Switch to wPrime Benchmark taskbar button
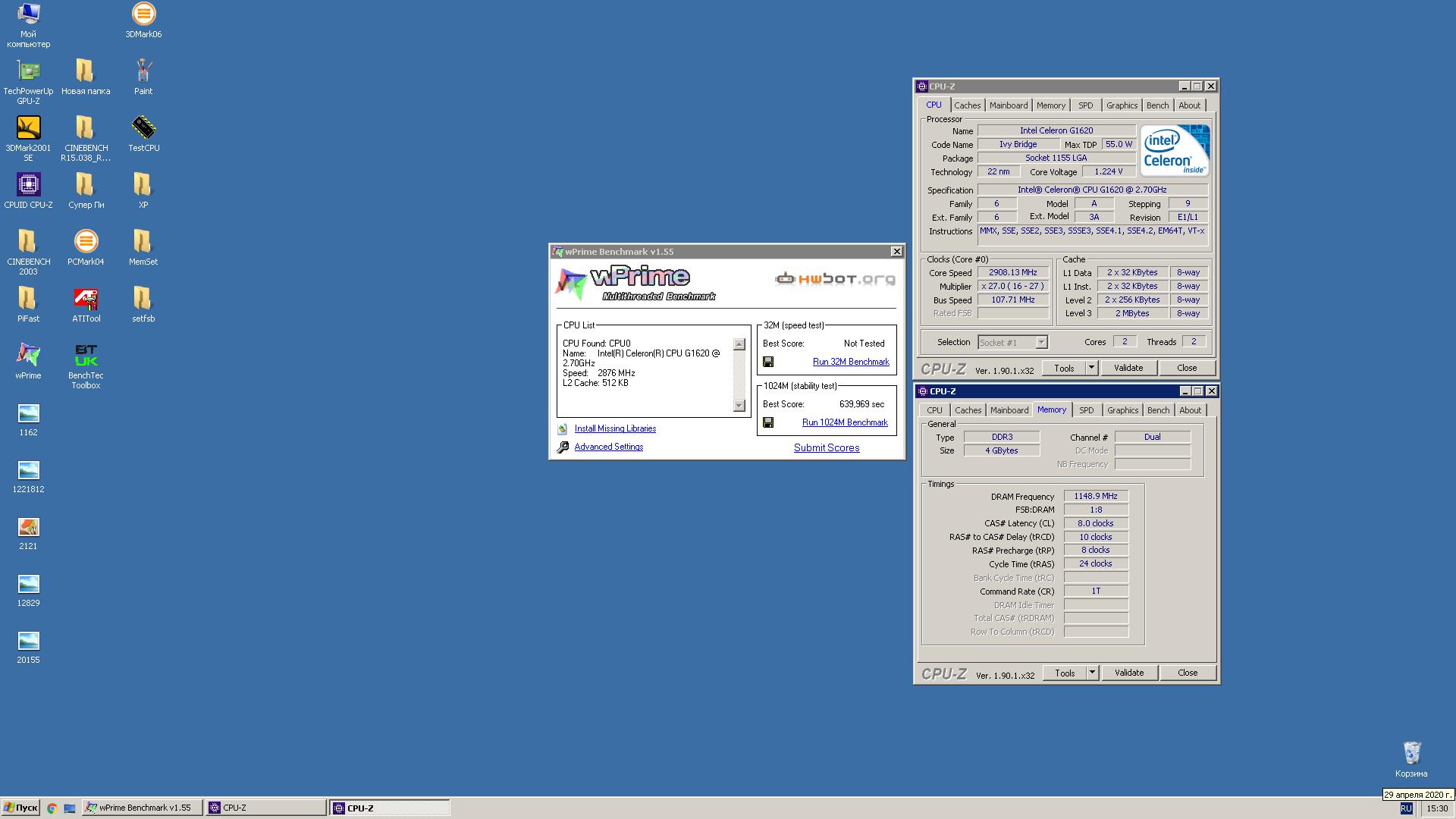This screenshot has height=819, width=1456. coord(143,808)
